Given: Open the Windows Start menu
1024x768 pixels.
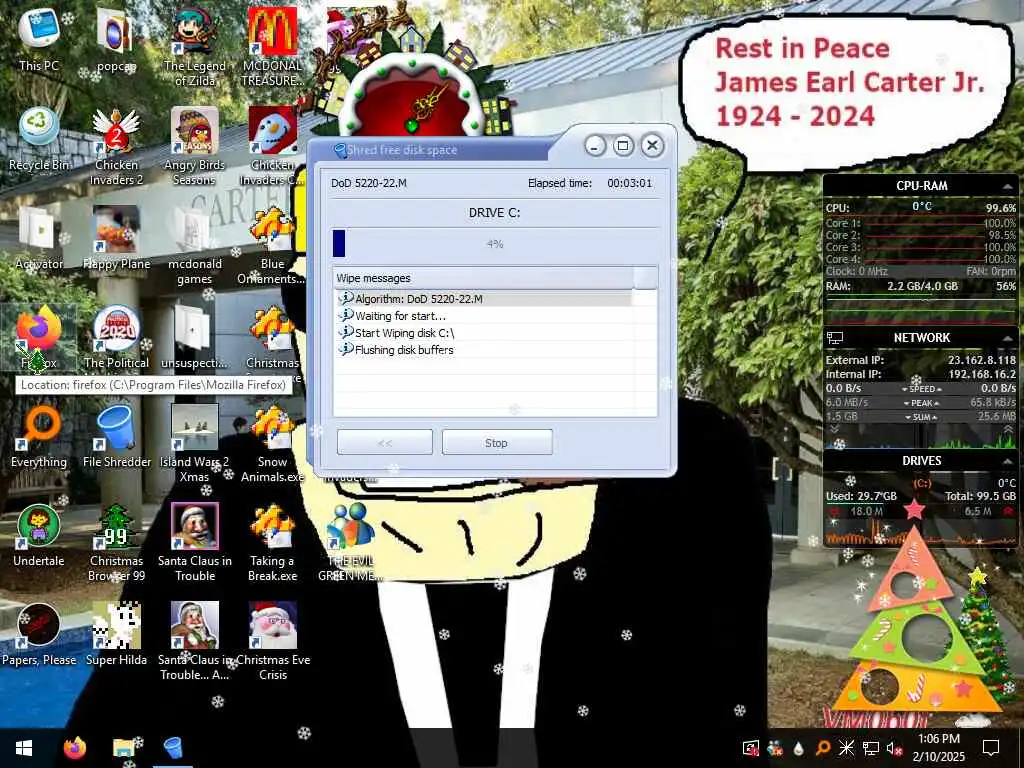Looking at the screenshot, I should coord(24,748).
